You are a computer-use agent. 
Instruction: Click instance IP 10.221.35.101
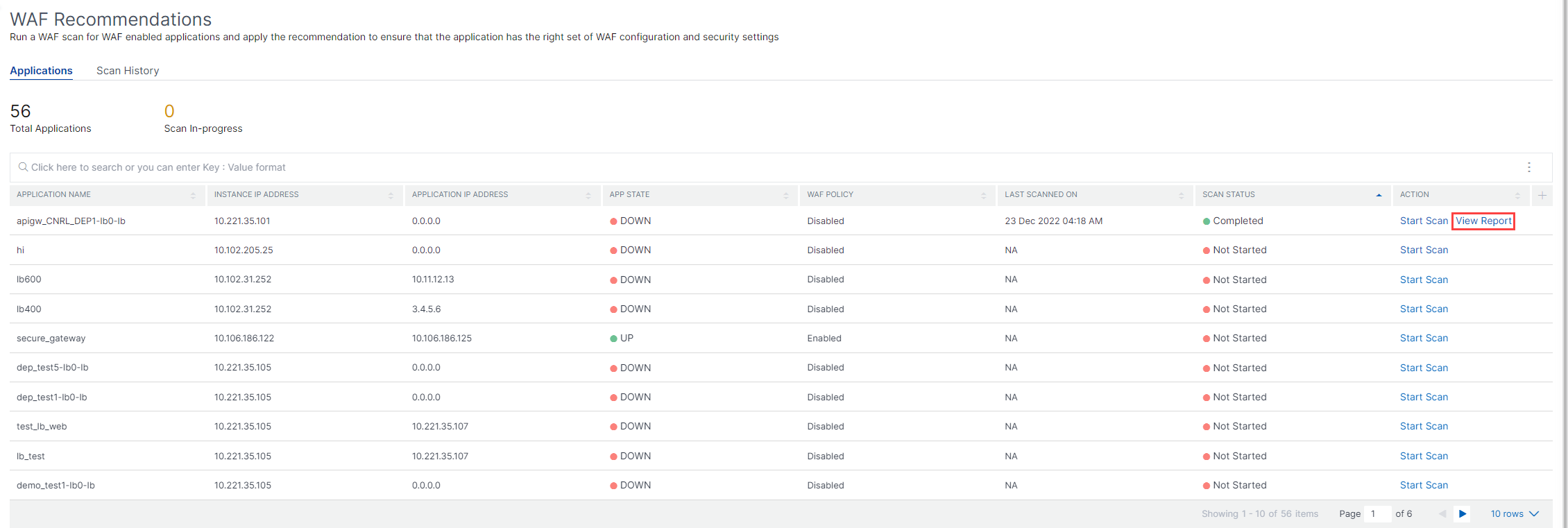coord(242,221)
